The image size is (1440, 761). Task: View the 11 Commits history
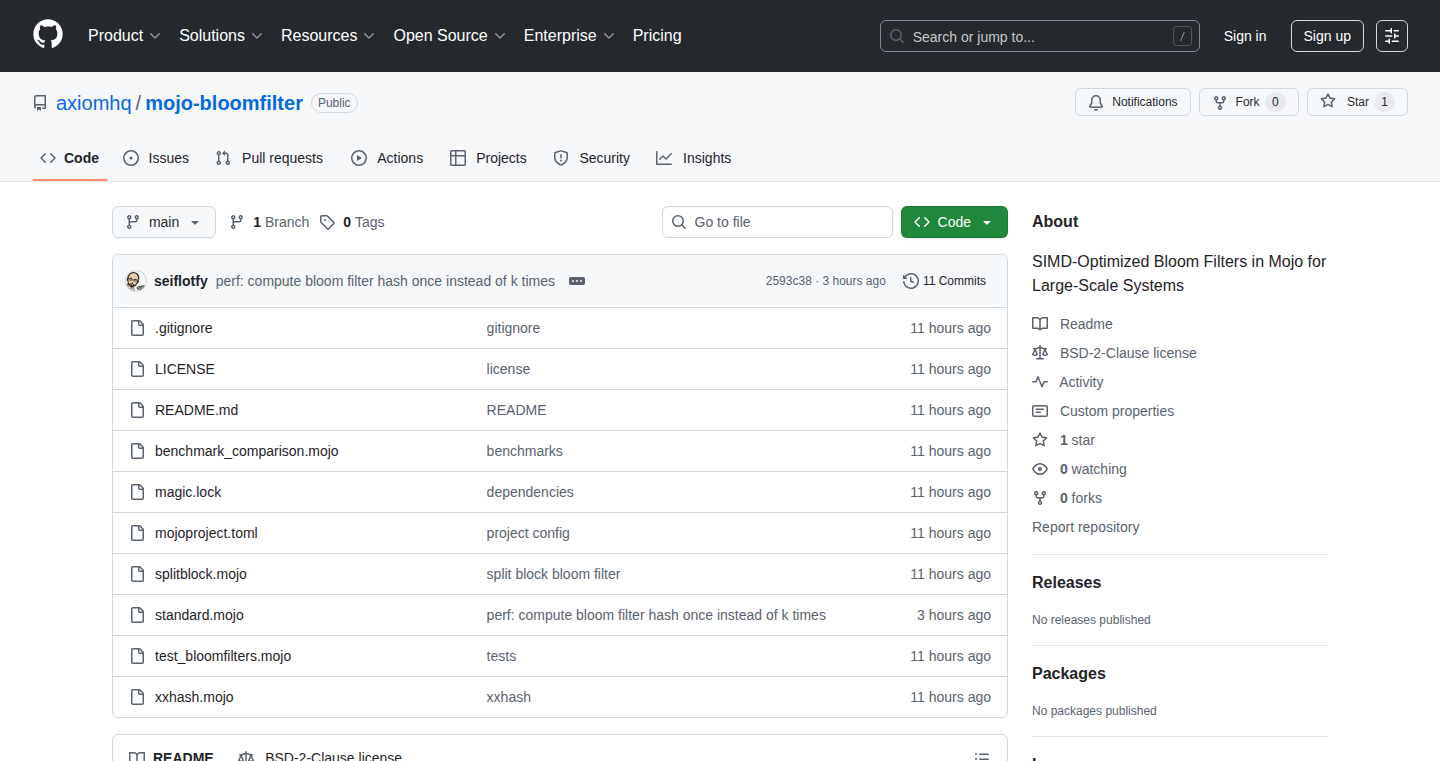point(944,281)
